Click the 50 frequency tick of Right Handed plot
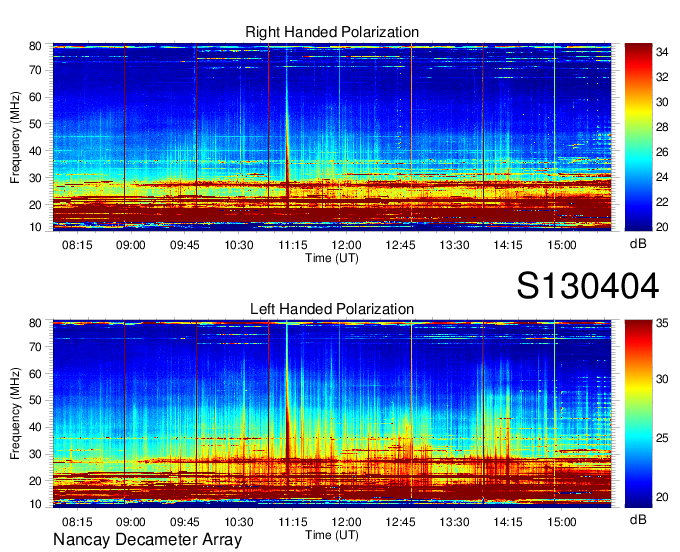 35,124
